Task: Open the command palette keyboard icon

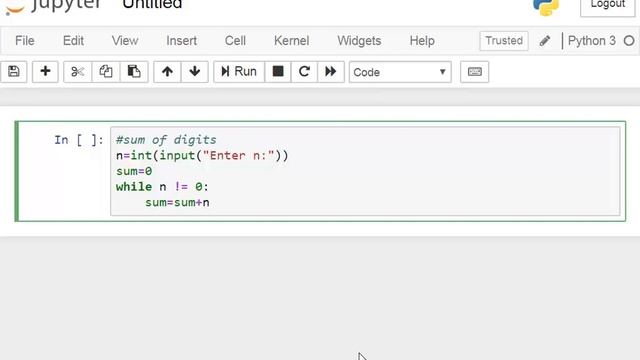Action: [x=474, y=72]
